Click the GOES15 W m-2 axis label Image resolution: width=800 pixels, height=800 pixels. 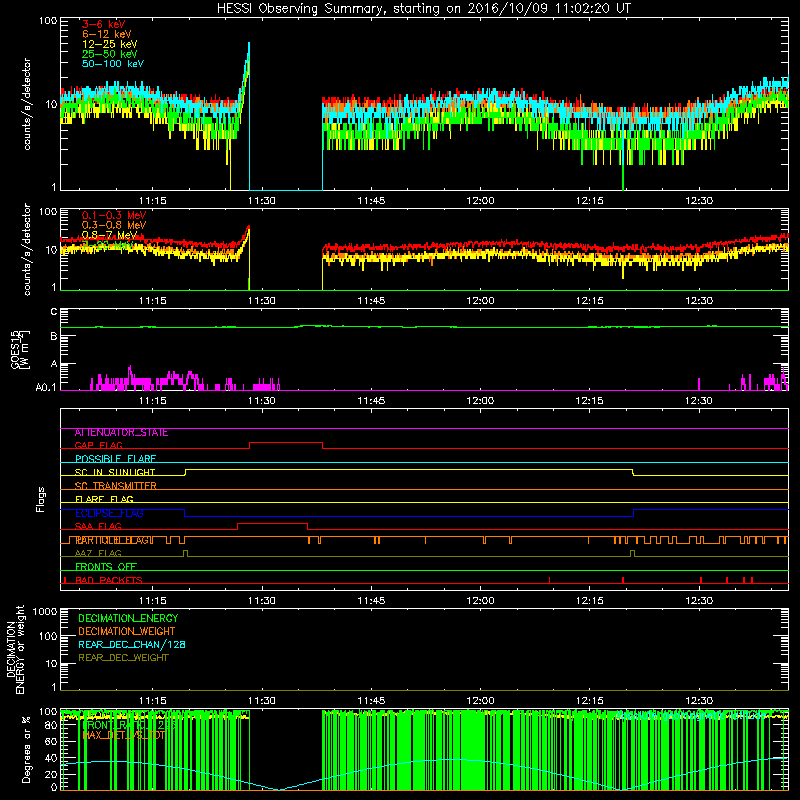20,349
